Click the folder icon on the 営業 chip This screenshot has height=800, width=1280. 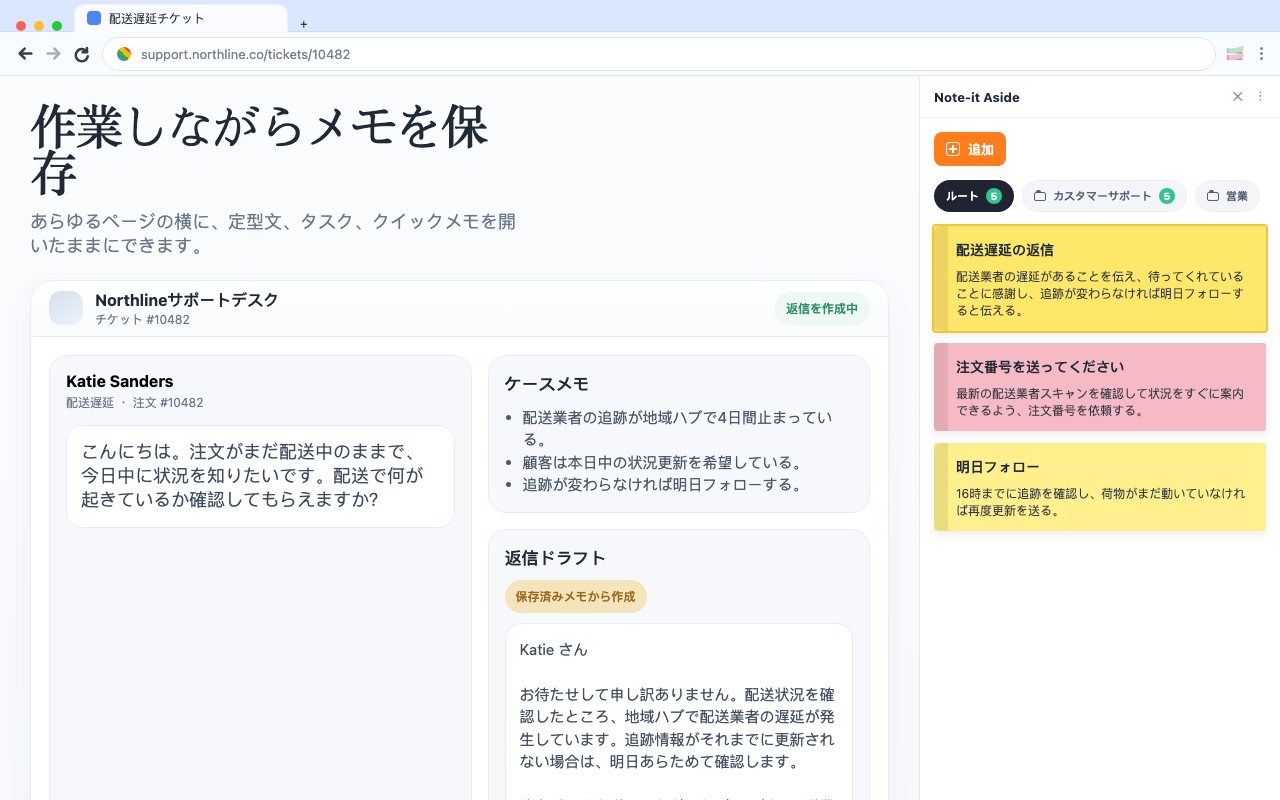1213,196
